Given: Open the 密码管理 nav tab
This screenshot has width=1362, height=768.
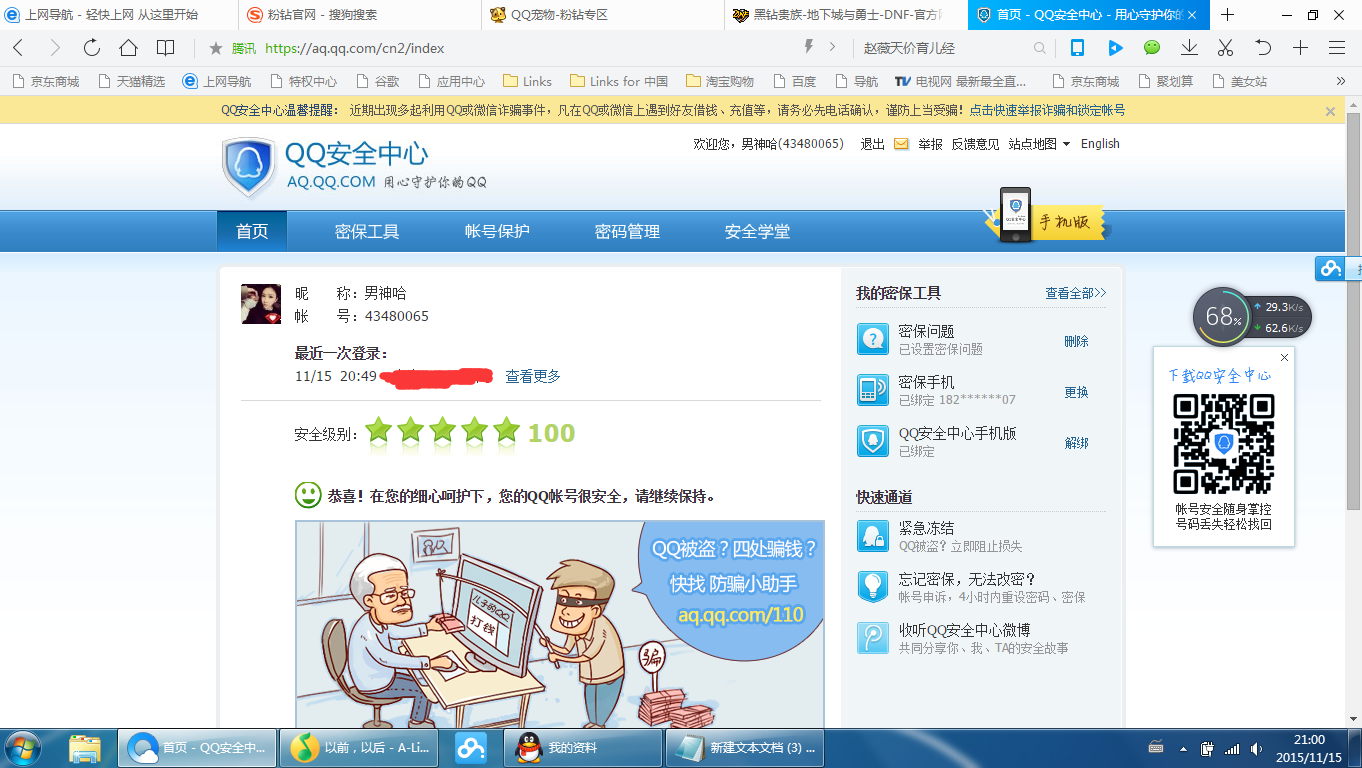Looking at the screenshot, I should coord(627,232).
